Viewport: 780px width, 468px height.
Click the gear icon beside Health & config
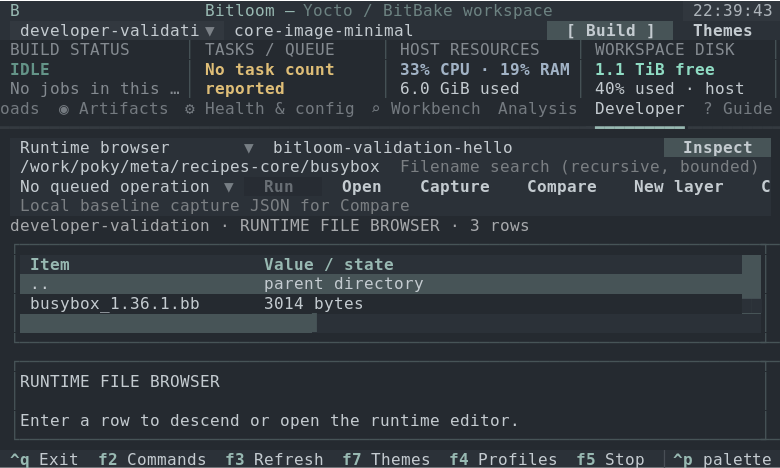(190, 109)
